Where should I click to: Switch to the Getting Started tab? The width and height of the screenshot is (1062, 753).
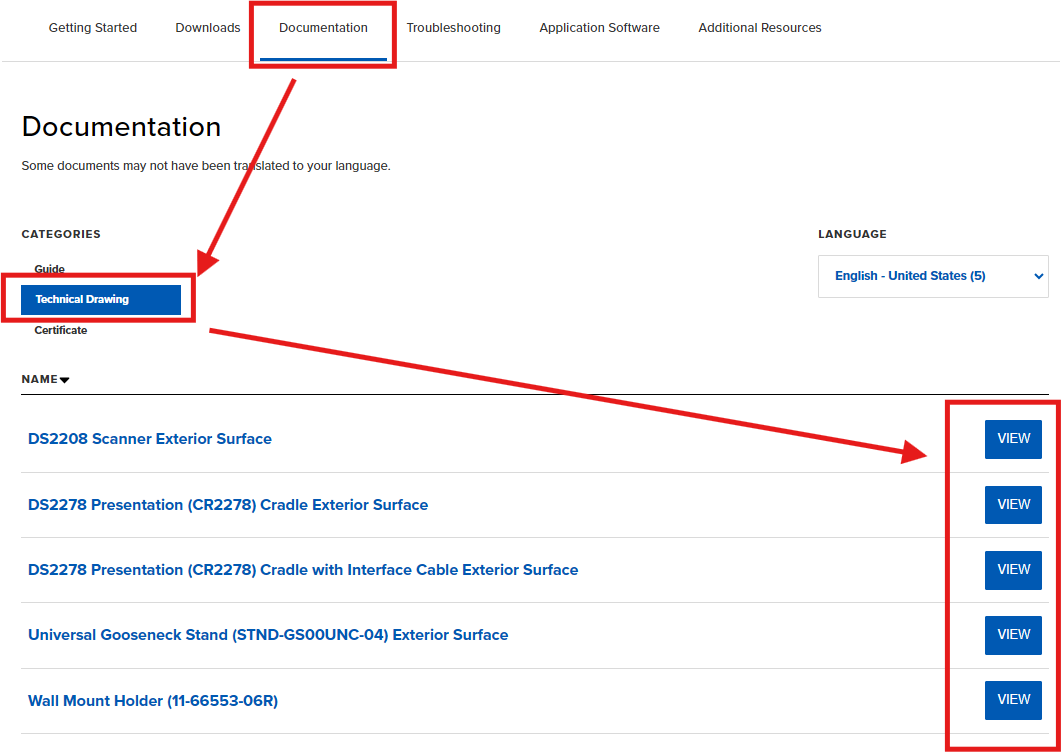(92, 28)
